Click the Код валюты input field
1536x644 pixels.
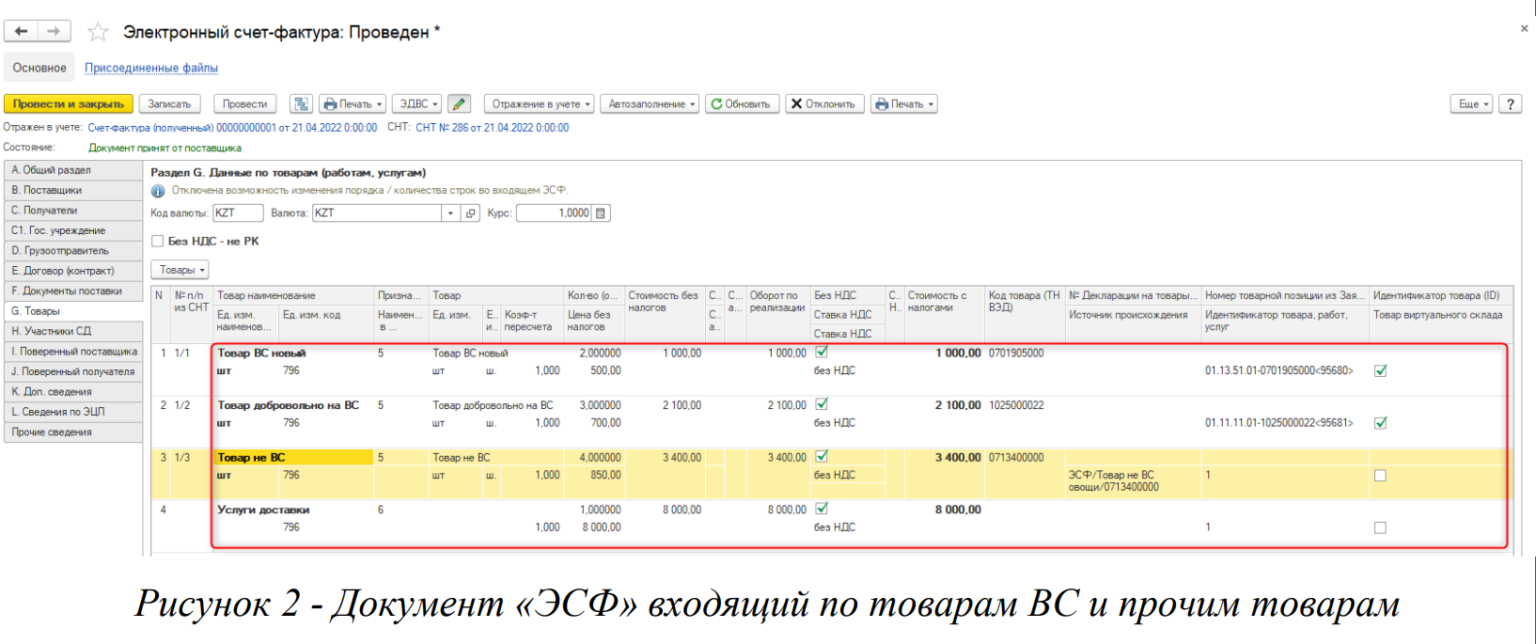(x=238, y=213)
